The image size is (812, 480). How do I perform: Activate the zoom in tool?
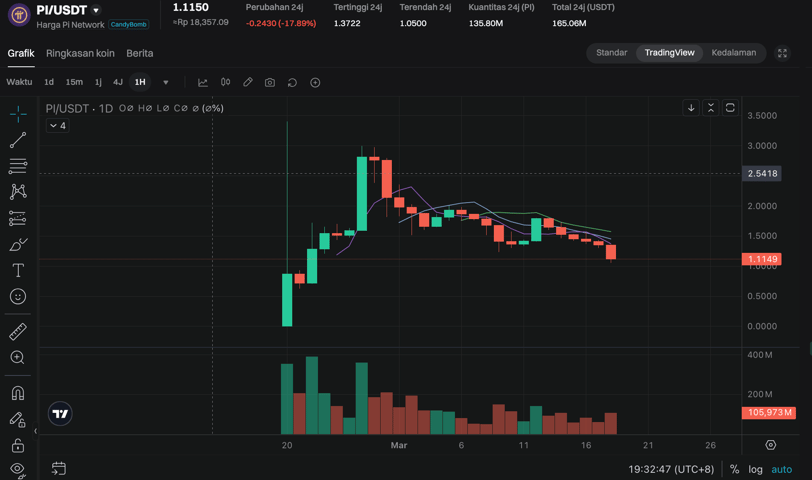pyautogui.click(x=18, y=357)
